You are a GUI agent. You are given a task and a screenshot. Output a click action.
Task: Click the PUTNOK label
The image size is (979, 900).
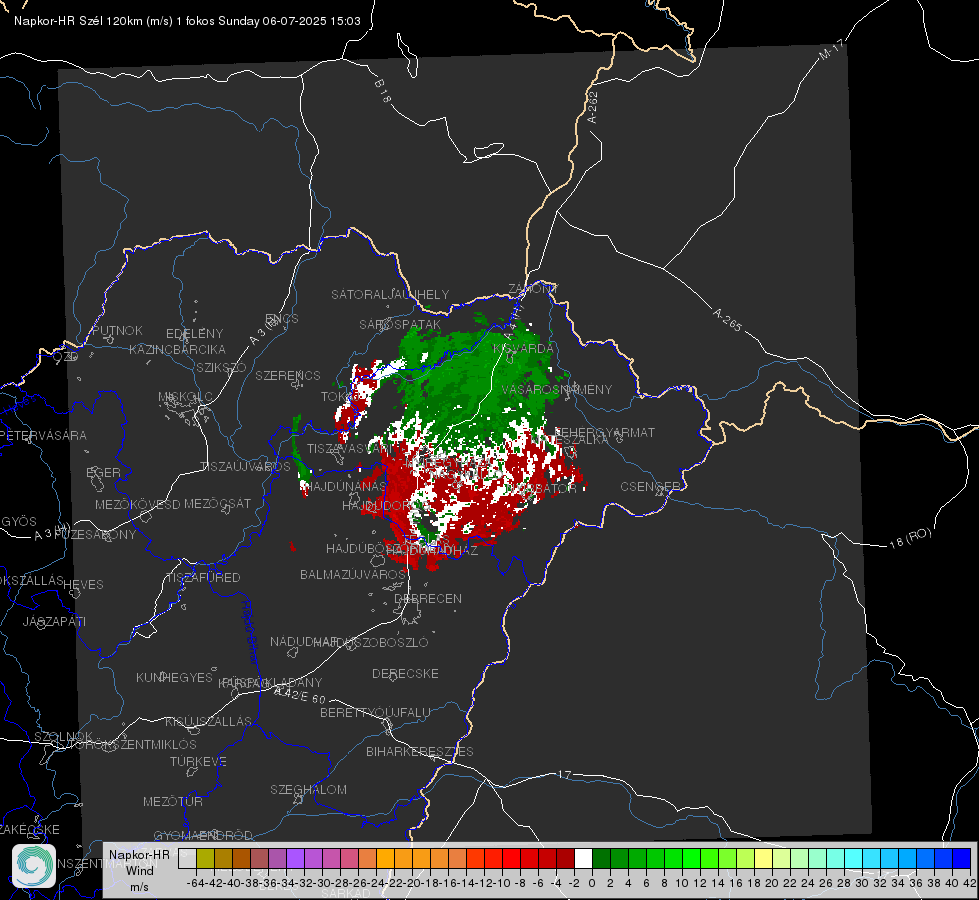117,330
